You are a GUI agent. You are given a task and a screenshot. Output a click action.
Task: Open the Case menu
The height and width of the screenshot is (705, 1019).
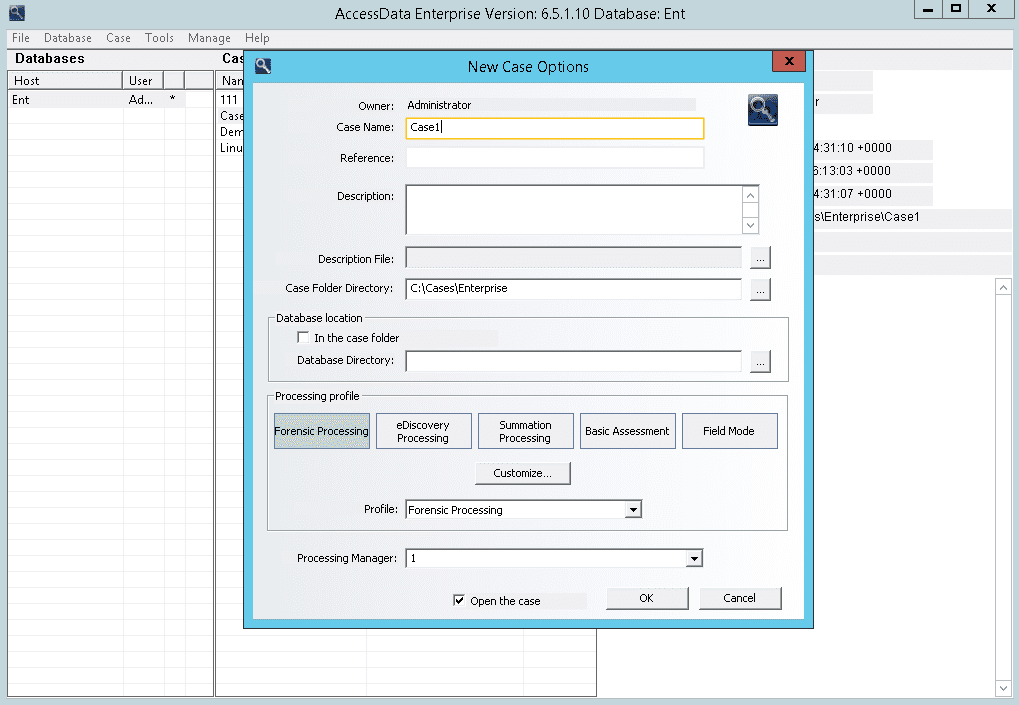point(118,38)
